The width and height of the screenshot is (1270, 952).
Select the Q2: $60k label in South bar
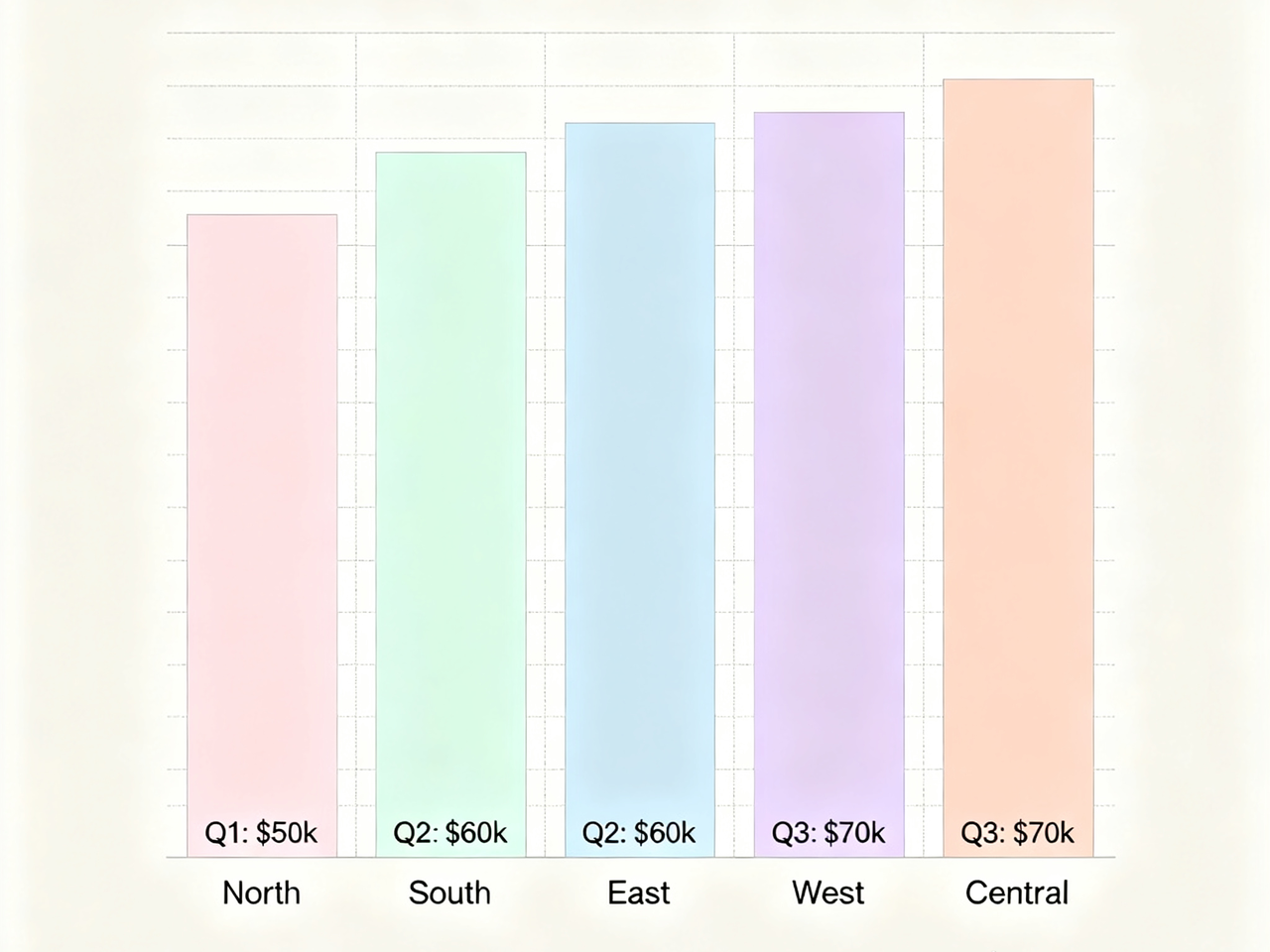point(450,833)
